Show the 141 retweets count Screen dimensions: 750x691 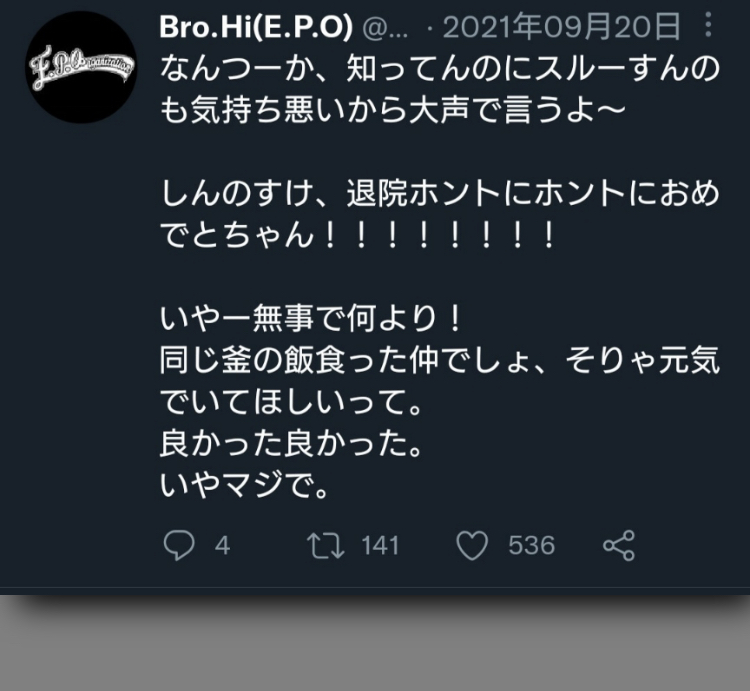pyautogui.click(x=380, y=546)
